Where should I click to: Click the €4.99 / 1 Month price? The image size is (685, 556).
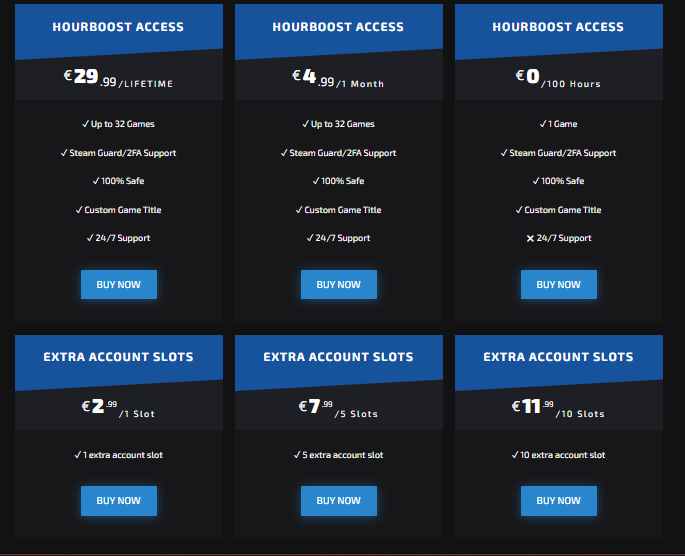338,78
